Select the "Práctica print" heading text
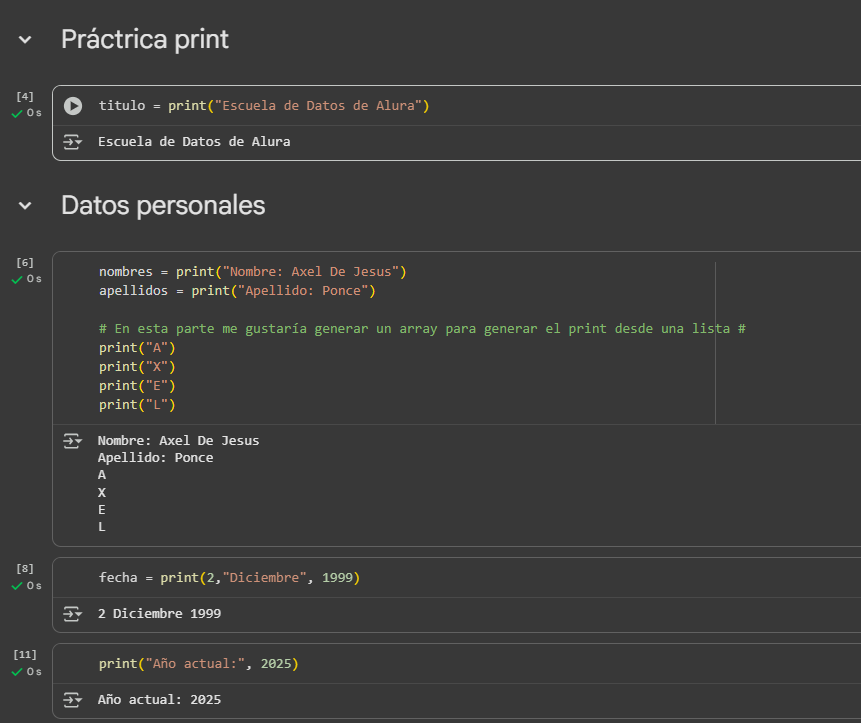Screen dimensions: 861x723 tap(145, 40)
